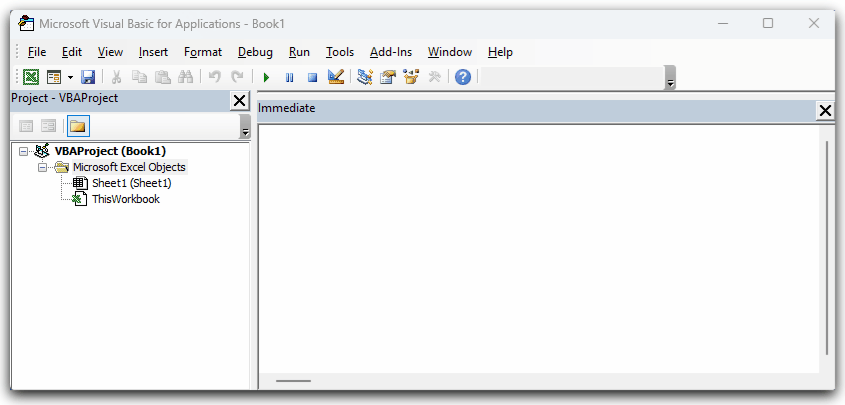
Task: Open the Edit menu
Action: 72,52
